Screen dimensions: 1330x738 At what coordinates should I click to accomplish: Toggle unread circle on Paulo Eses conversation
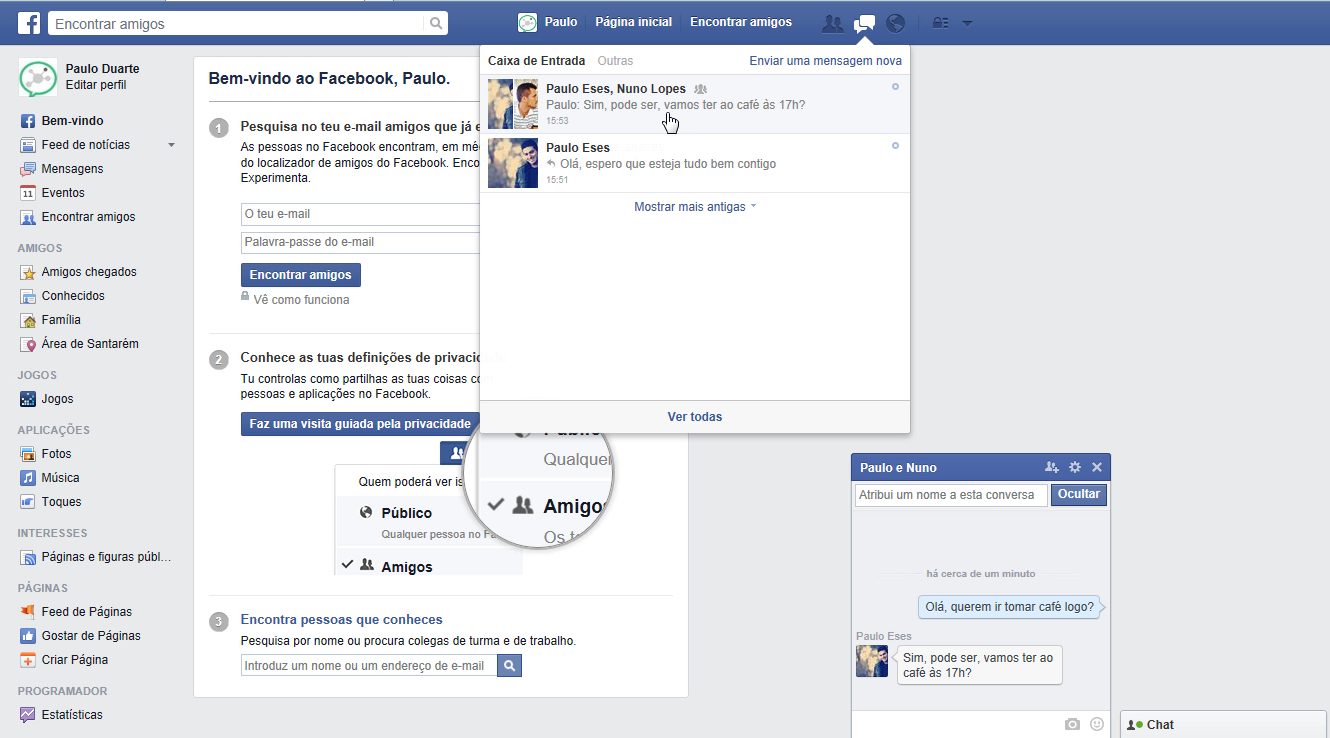(895, 146)
